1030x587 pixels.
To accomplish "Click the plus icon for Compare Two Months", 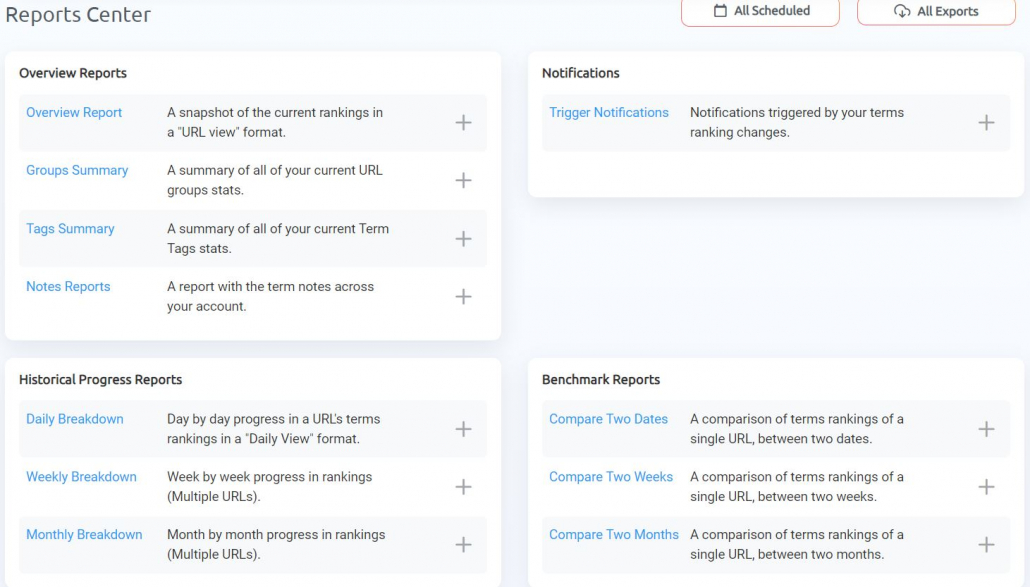I will click(x=986, y=545).
